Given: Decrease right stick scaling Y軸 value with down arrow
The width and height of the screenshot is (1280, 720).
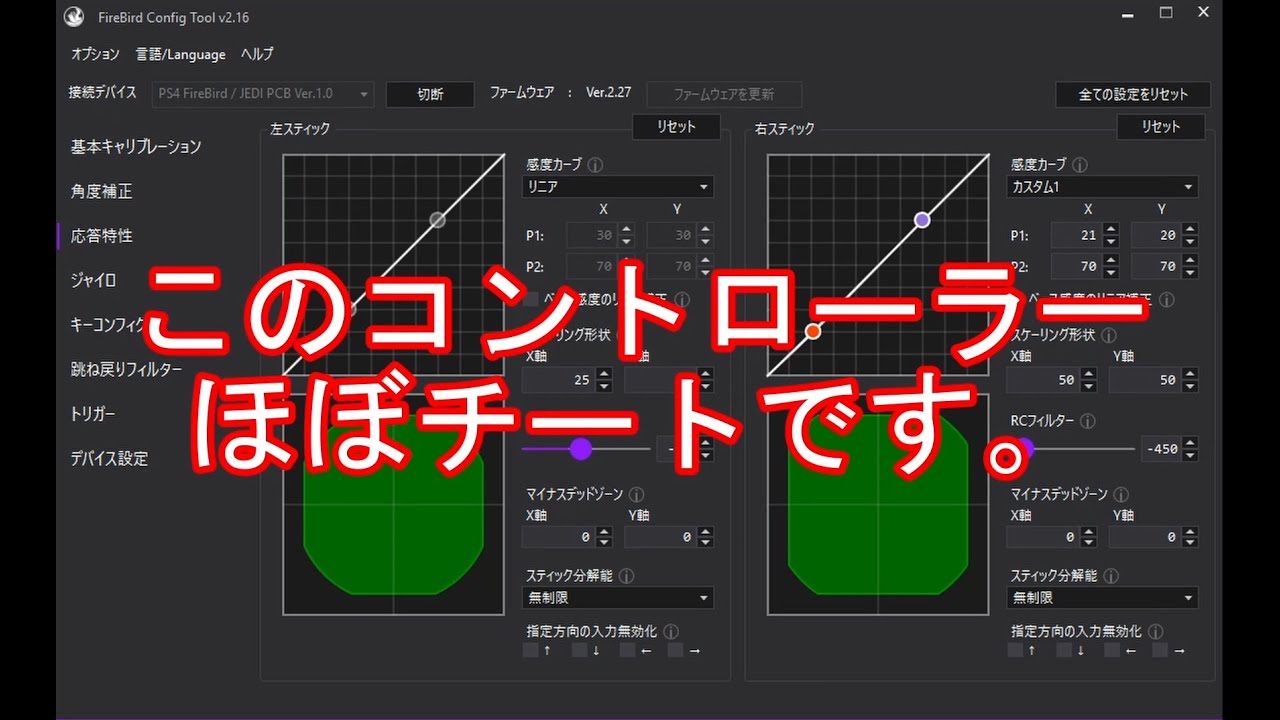Looking at the screenshot, I should [1190, 386].
